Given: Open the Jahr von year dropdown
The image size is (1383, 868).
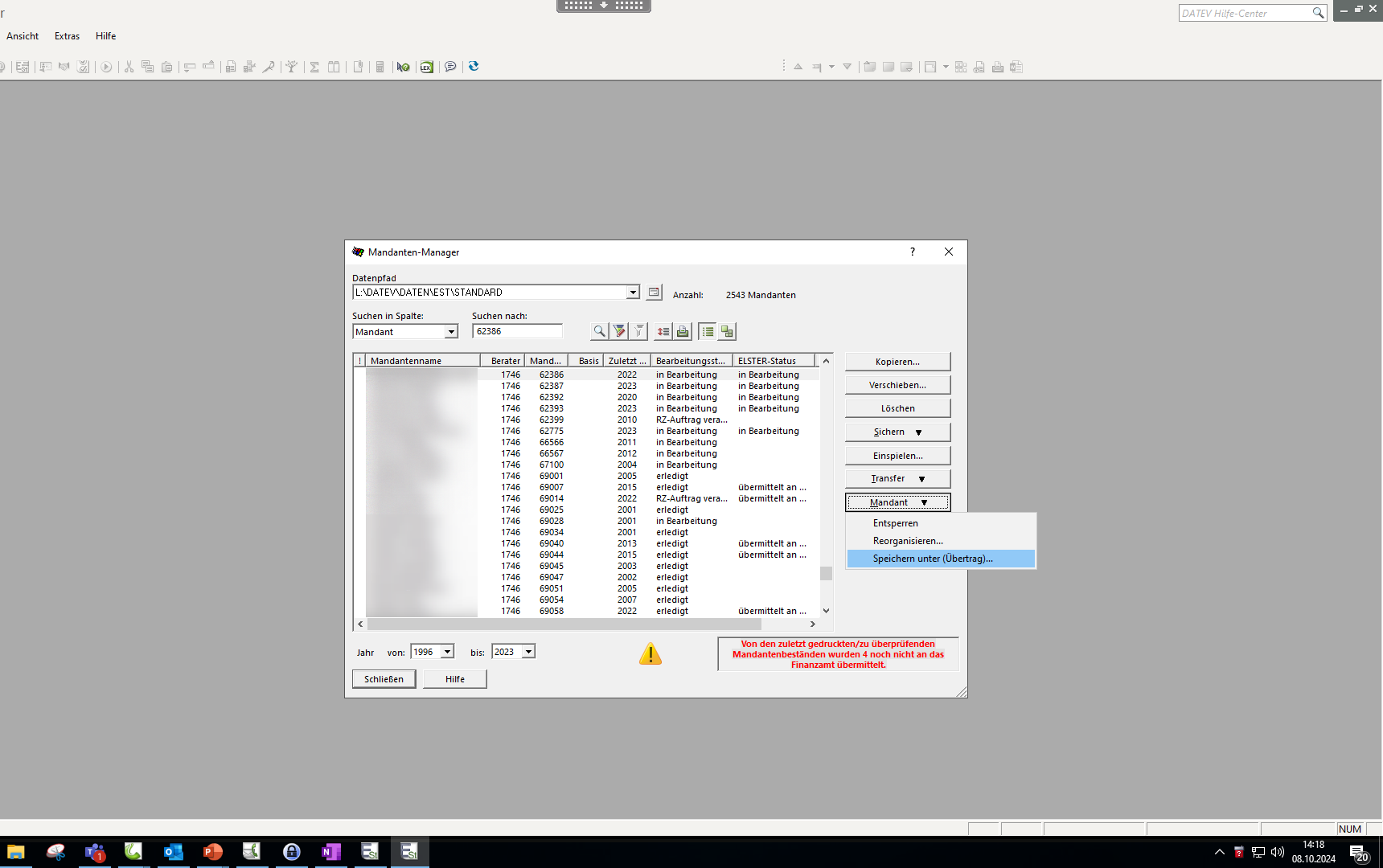Looking at the screenshot, I should [x=447, y=652].
